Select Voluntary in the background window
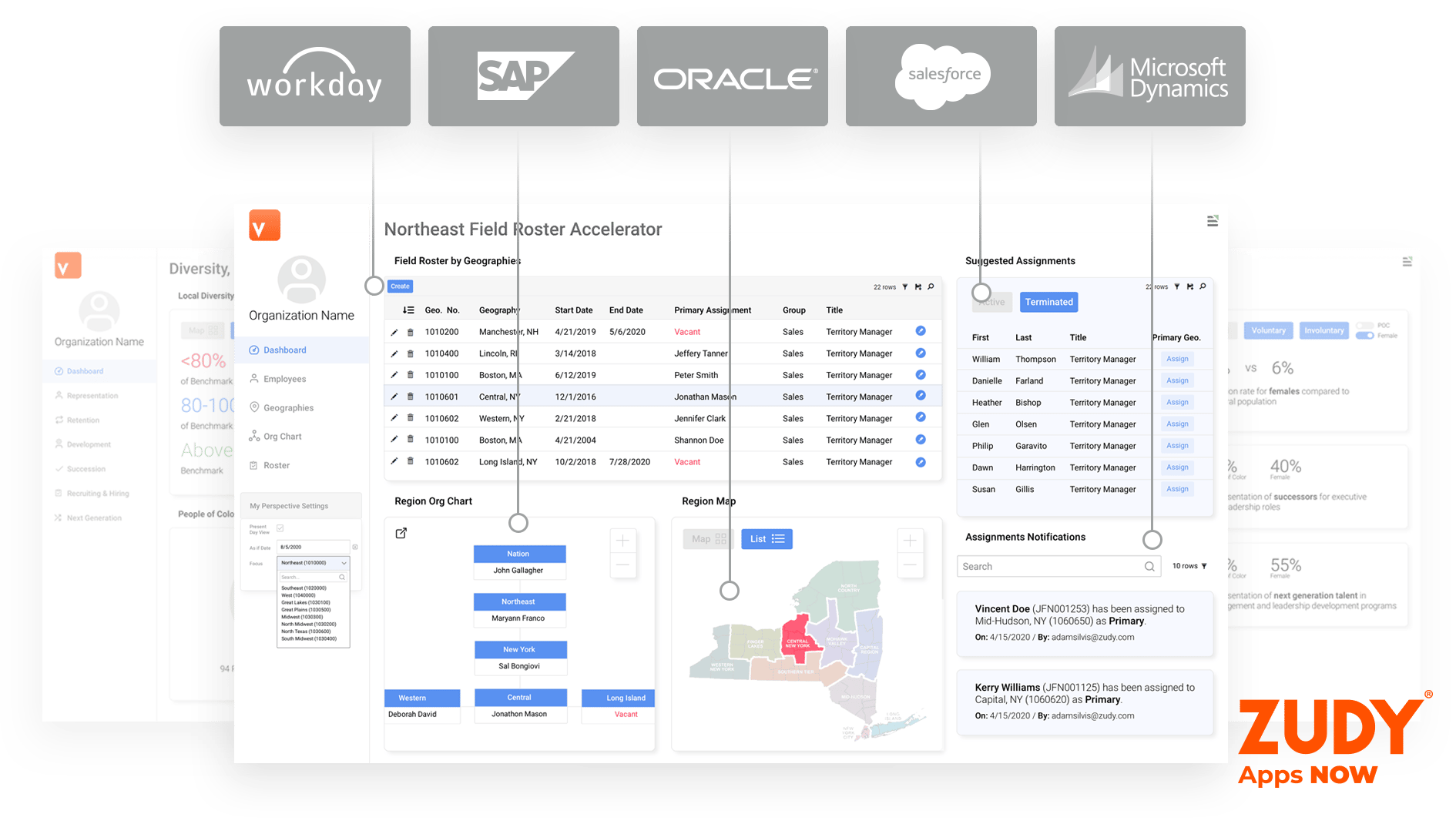This screenshot has width=1456, height=824. click(1268, 331)
